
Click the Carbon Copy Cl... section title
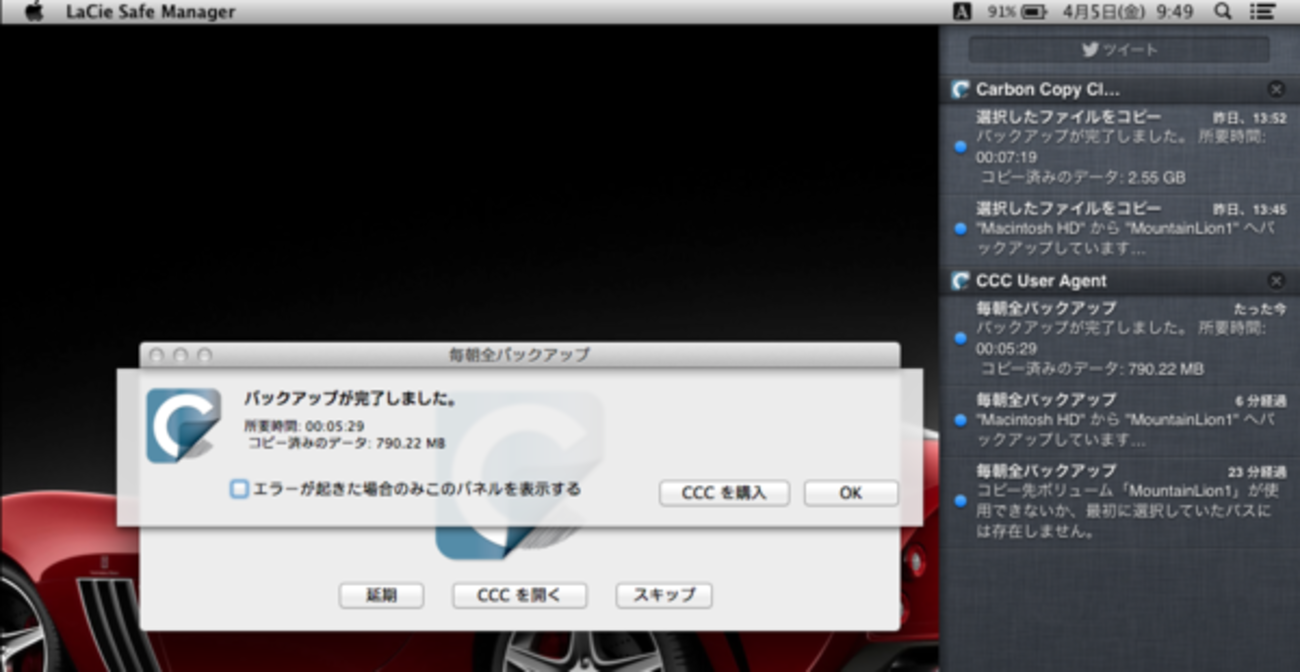tap(1048, 90)
